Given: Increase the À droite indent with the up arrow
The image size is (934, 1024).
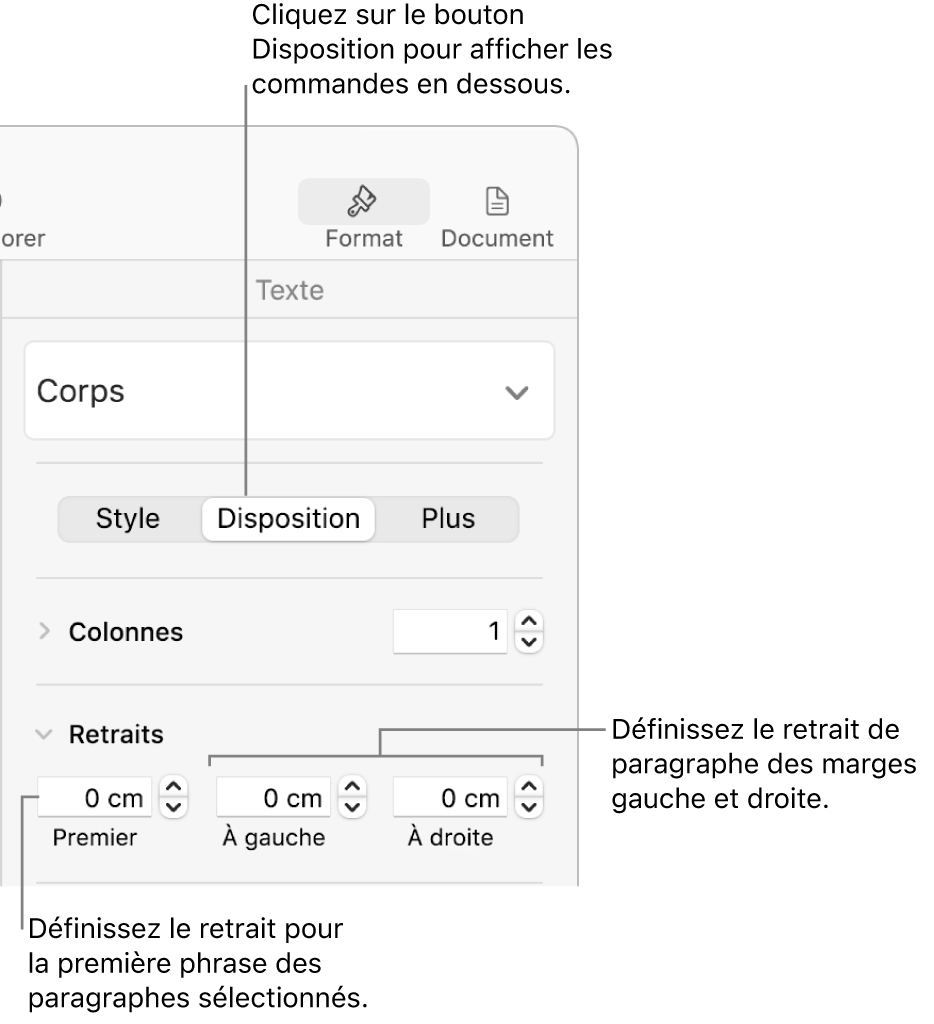Looking at the screenshot, I should point(530,789).
